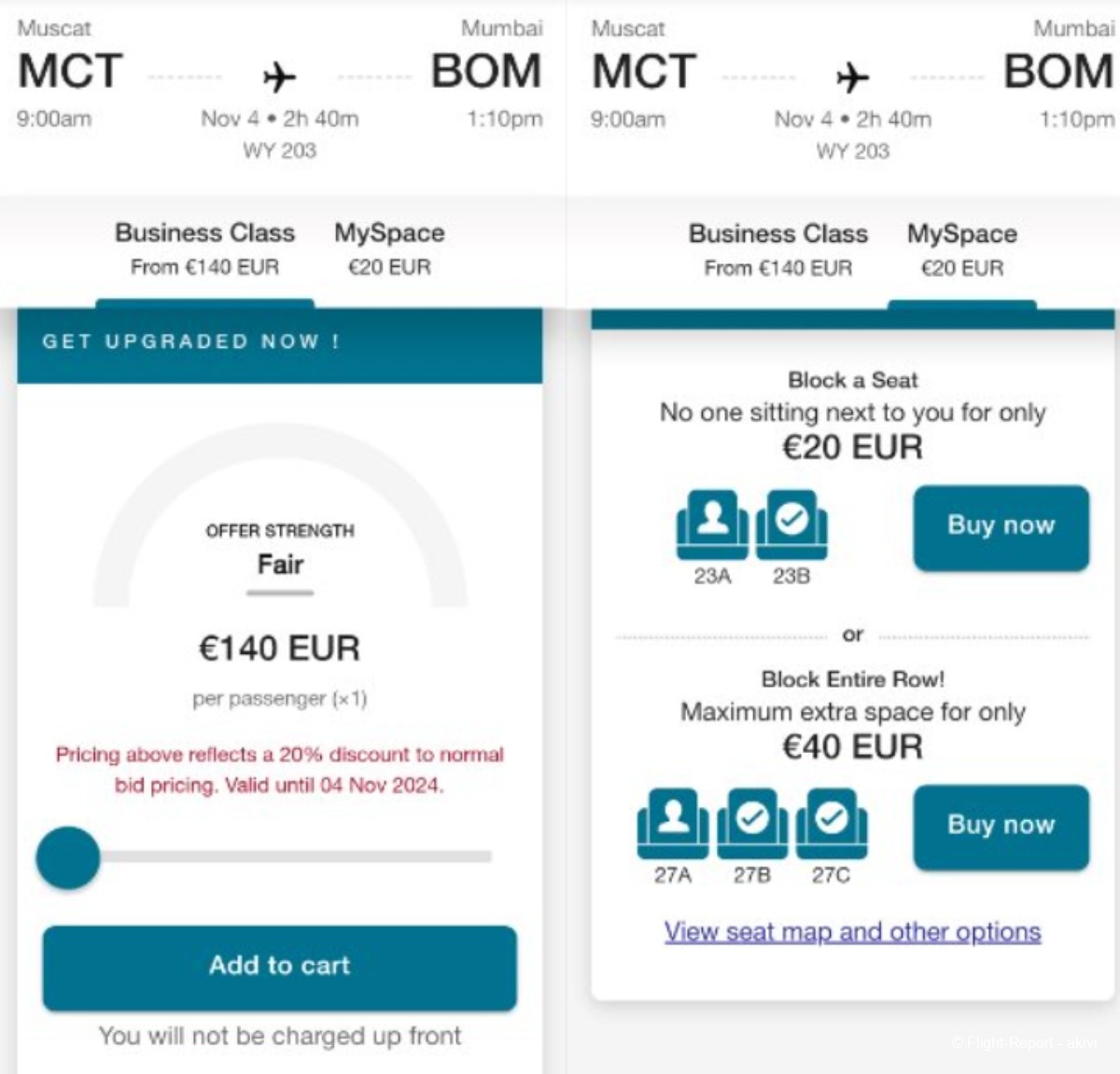Screen dimensions: 1120x1074
Task: Buy the €20 Block a Seat offer
Action: coord(1001,527)
